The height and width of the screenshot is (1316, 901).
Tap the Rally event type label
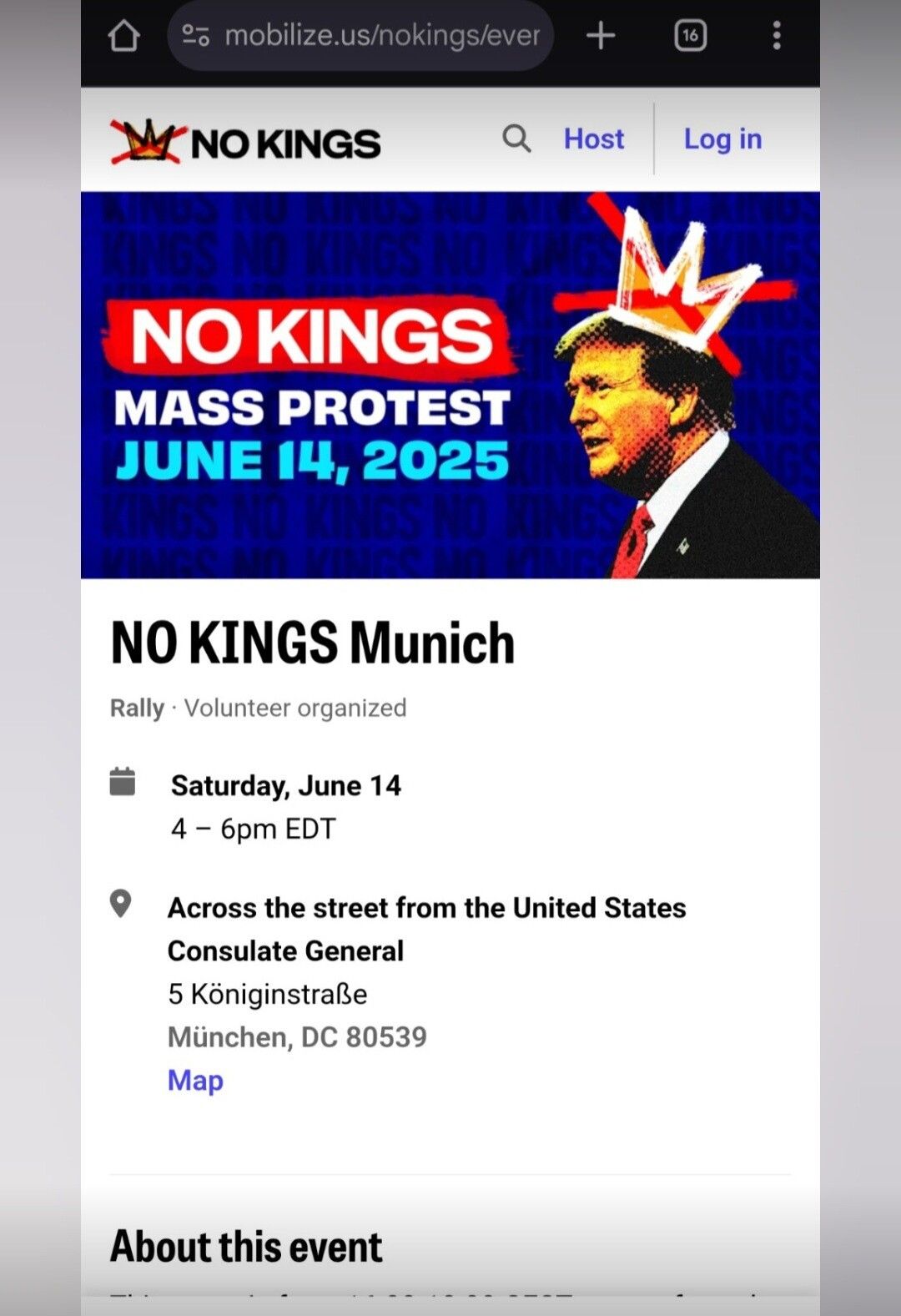click(x=137, y=708)
